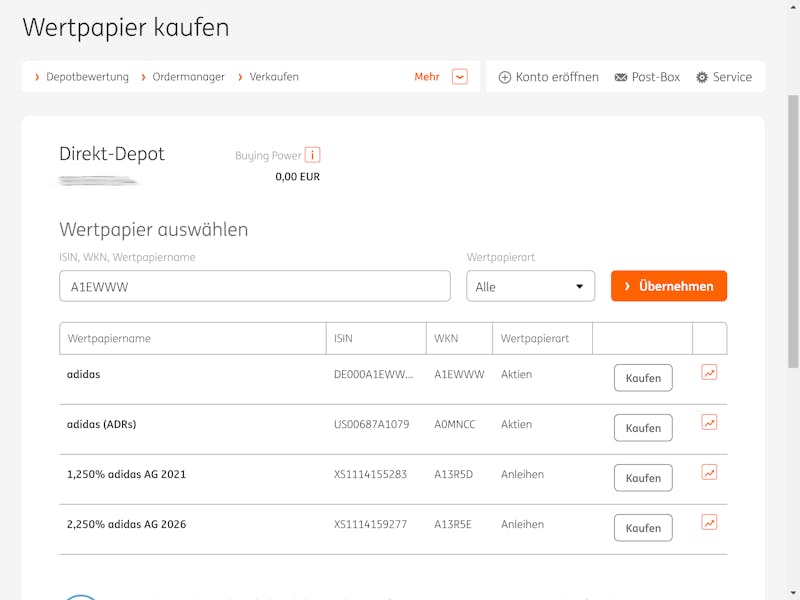This screenshot has width=800, height=600.
Task: Go to Depotbewertung
Action: [x=87, y=77]
